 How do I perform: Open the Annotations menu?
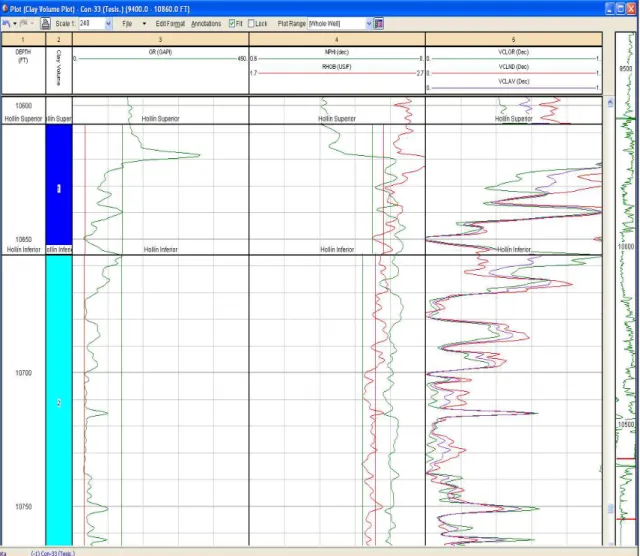[206, 24]
